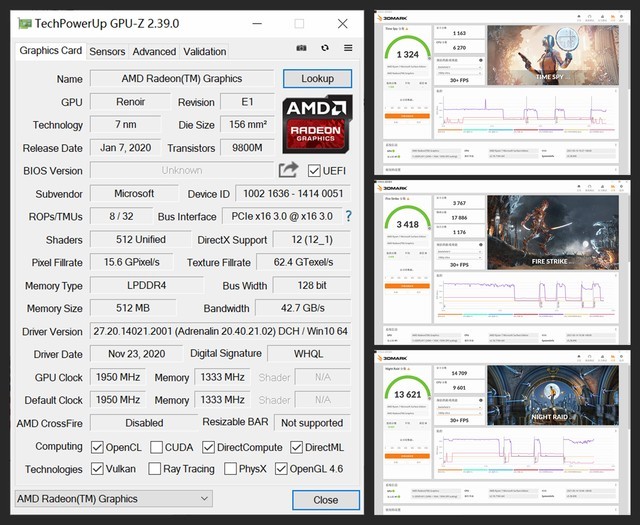
Task: Click the Fire Strike score gauge 3 418
Action: click(x=407, y=219)
